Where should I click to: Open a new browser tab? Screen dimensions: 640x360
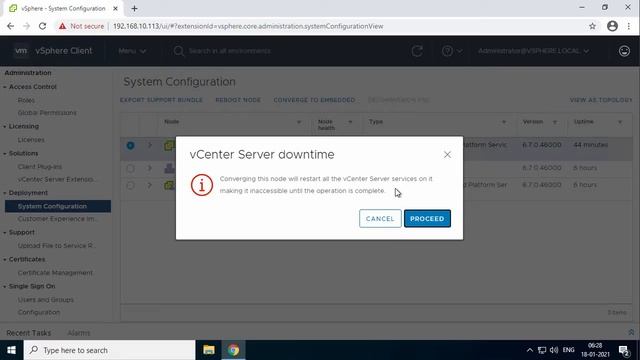(134, 8)
